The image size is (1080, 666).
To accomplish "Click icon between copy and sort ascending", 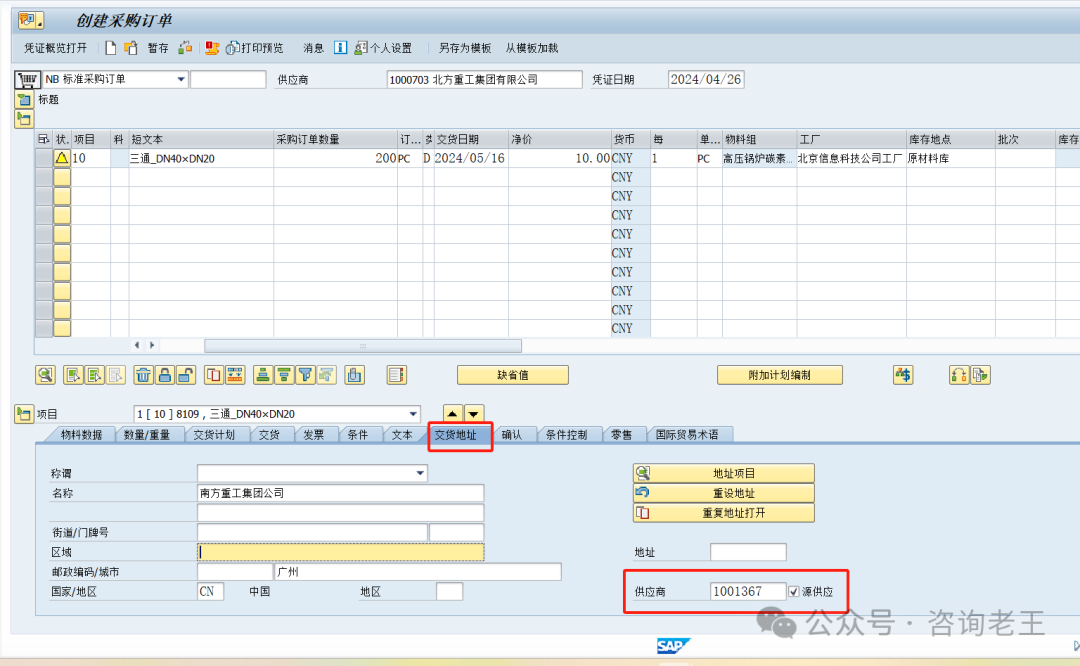I will click(x=235, y=375).
